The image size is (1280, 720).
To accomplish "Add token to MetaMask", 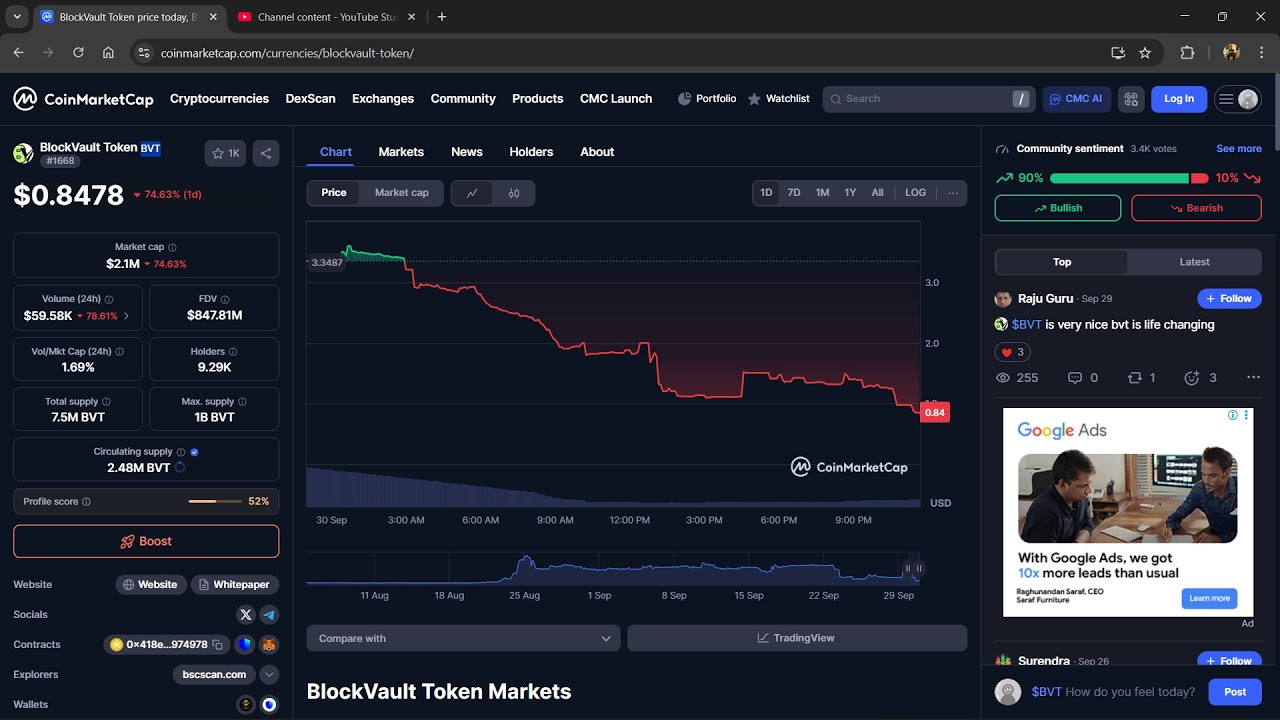I will (x=269, y=645).
